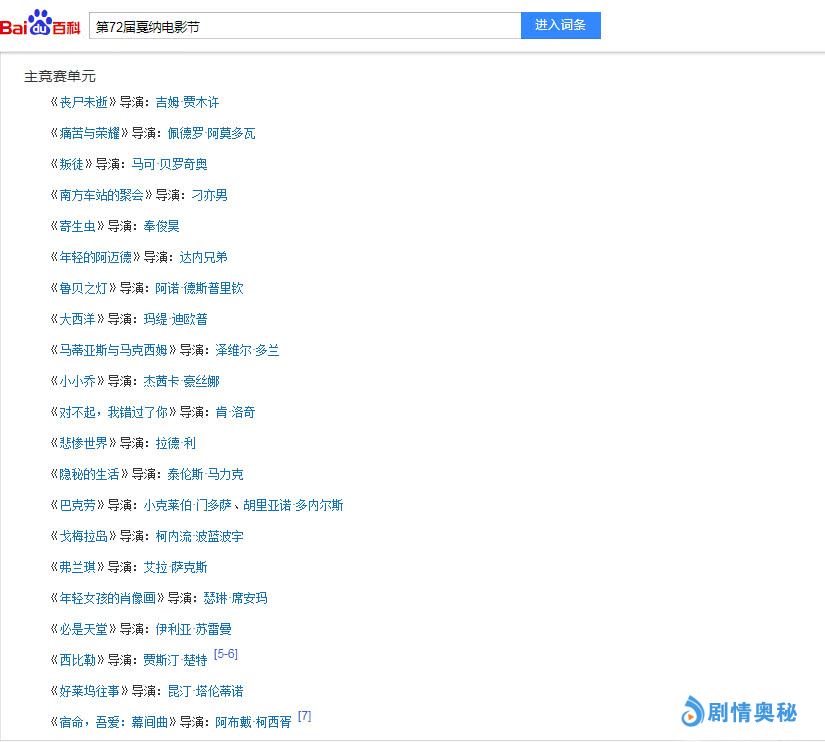
Task: Click director name 马可·贝罗奇奥
Action: [169, 164]
